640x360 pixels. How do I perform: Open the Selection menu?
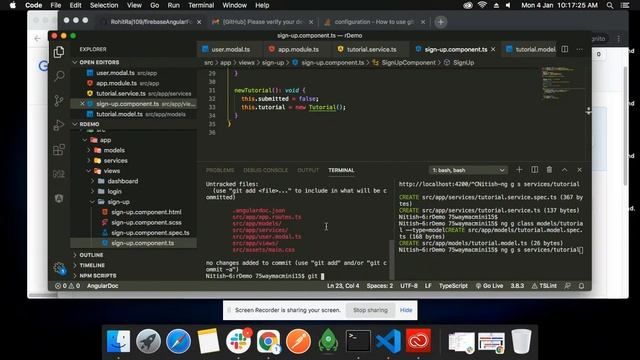(104, 5)
